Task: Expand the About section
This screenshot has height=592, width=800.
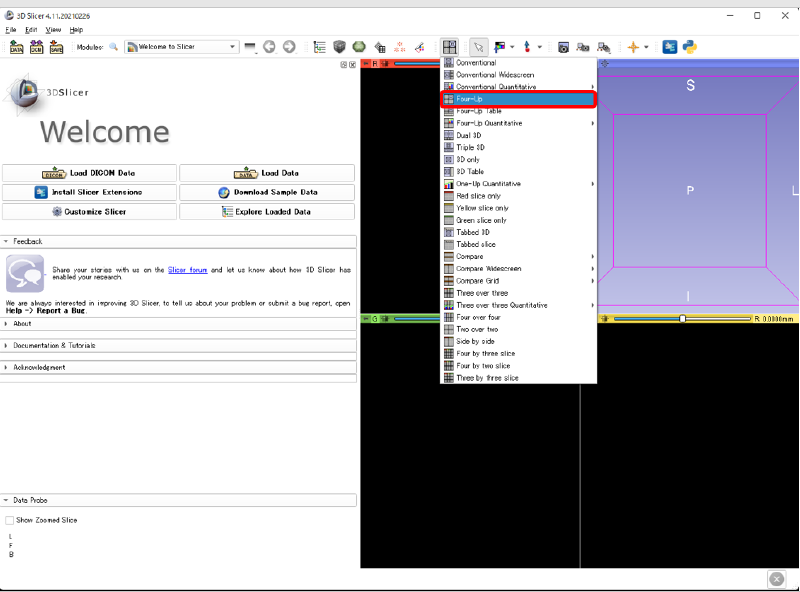Action: point(22,324)
